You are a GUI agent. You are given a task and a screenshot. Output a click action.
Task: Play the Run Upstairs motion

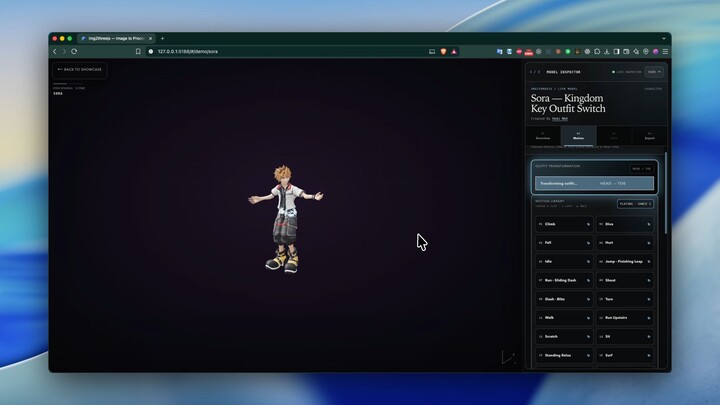coord(624,318)
